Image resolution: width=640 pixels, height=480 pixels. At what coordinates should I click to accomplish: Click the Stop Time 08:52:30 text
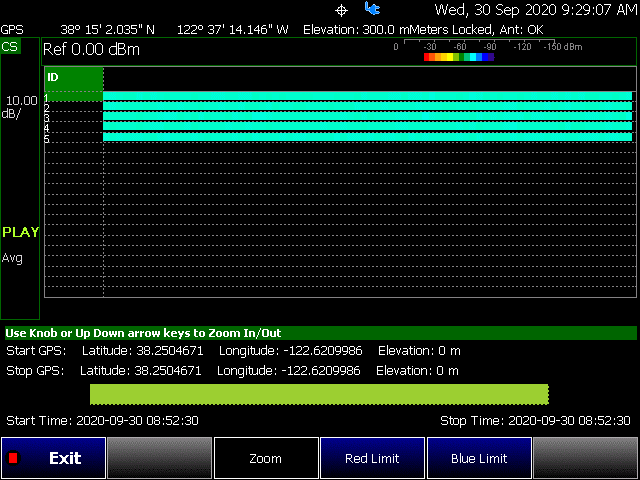tap(535, 420)
